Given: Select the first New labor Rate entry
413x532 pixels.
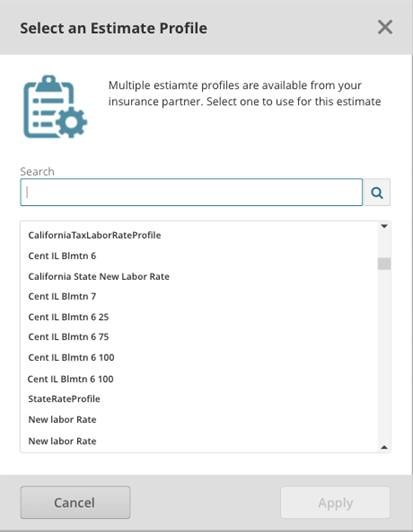Looking at the screenshot, I should [62, 420].
